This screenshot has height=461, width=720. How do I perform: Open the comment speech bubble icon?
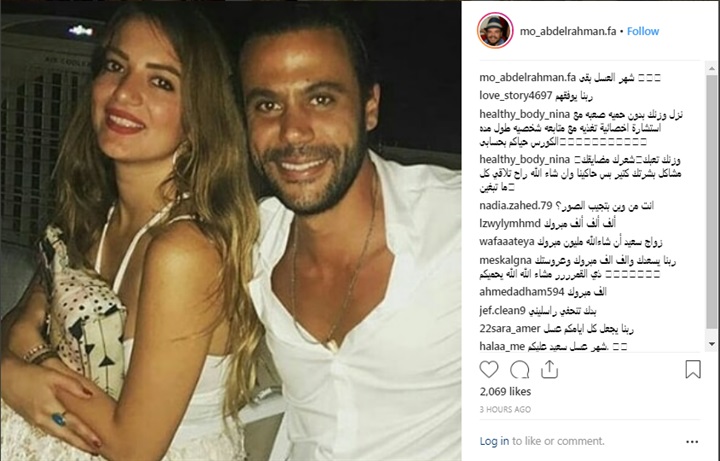(520, 370)
